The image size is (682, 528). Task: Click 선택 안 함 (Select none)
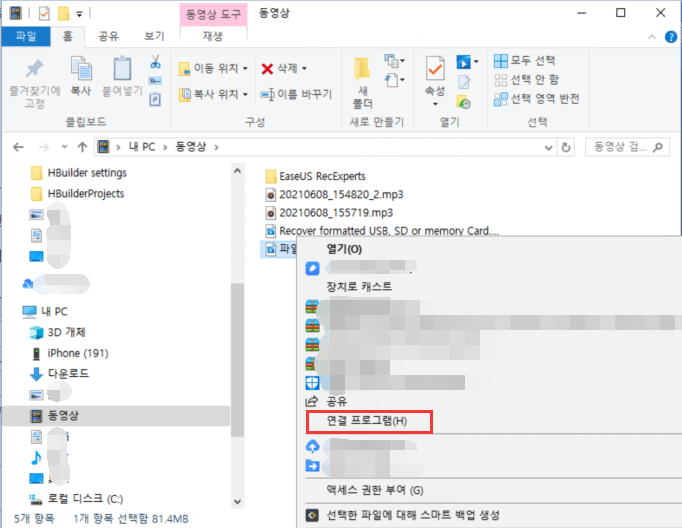pos(526,80)
